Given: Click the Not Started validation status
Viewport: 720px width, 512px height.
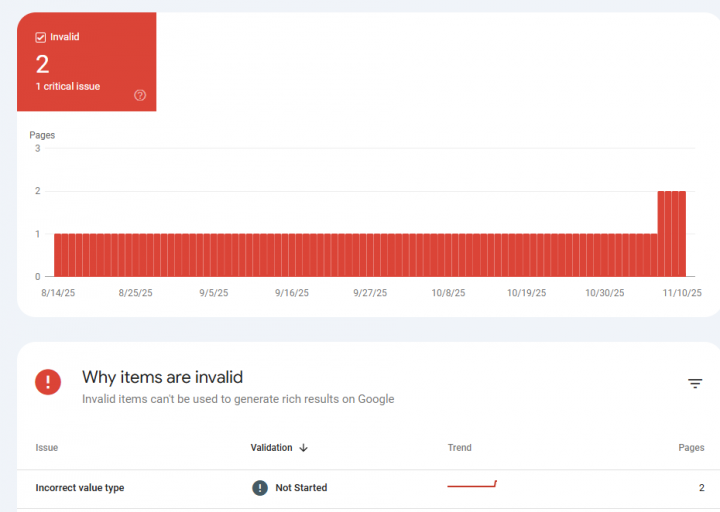Looking at the screenshot, I should [301, 488].
